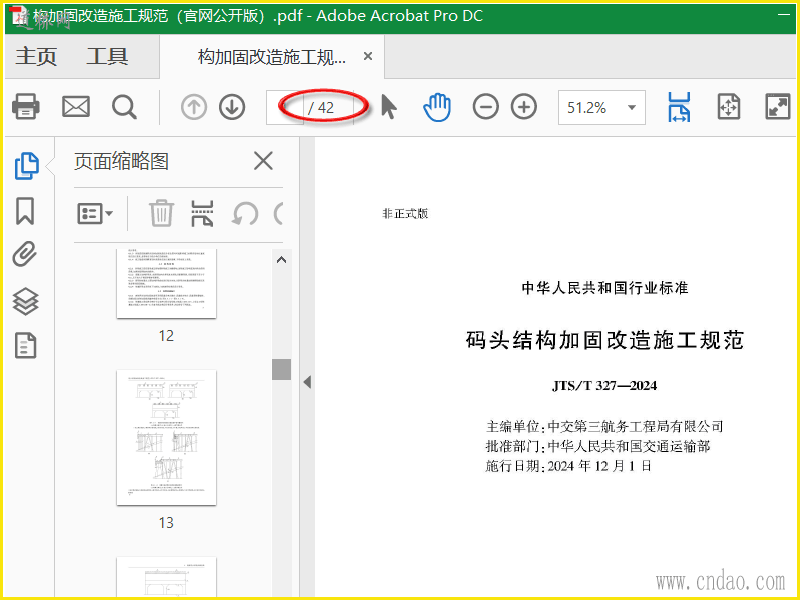Click the page number input field
The height and width of the screenshot is (600, 800).
[285, 107]
